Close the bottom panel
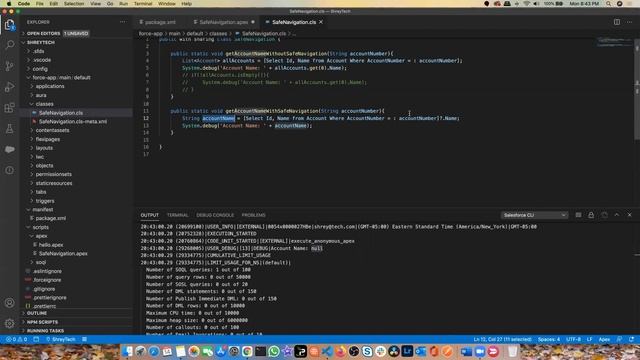 tap(629, 215)
